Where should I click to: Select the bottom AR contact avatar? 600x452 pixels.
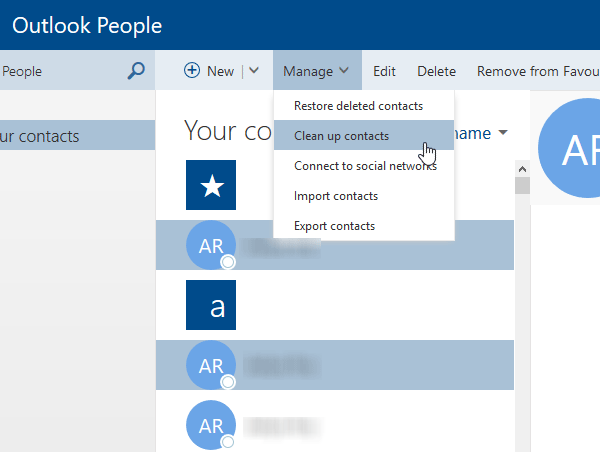(x=211, y=425)
